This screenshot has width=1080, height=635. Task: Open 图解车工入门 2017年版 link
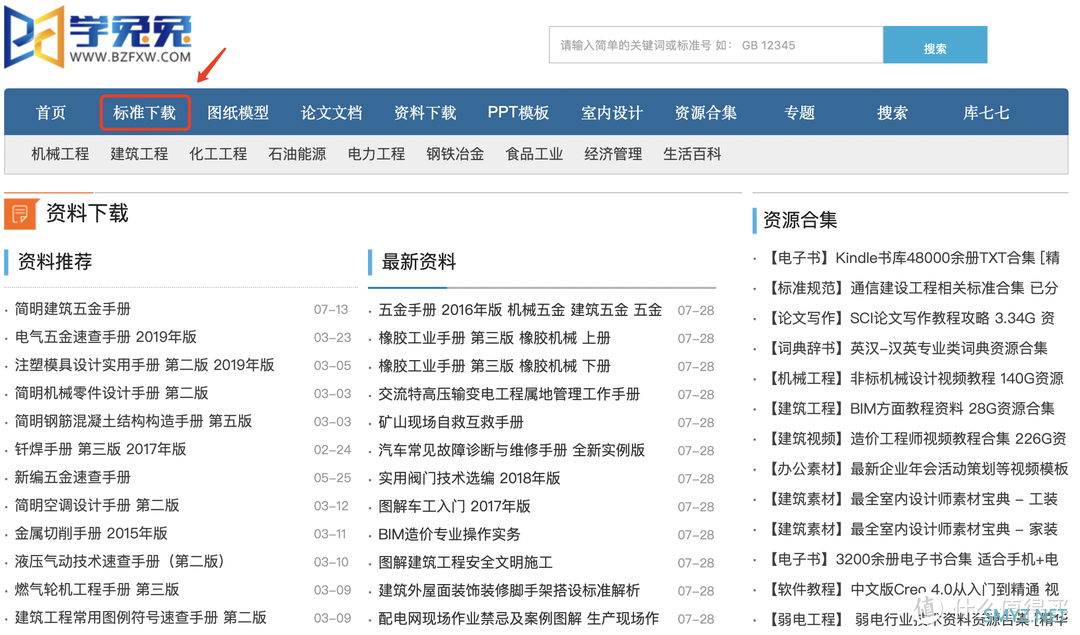tap(455, 506)
